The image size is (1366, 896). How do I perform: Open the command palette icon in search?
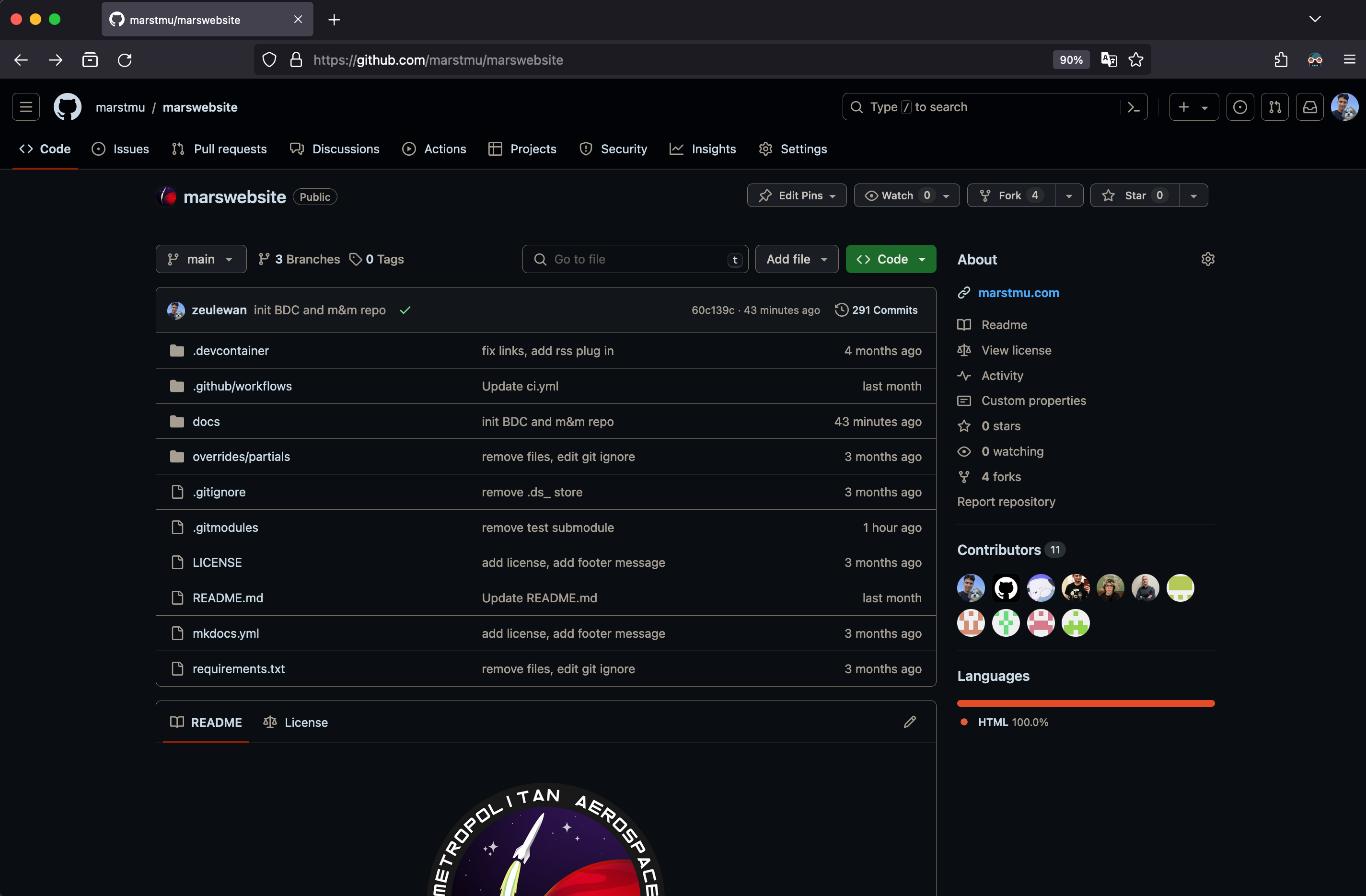(1134, 107)
